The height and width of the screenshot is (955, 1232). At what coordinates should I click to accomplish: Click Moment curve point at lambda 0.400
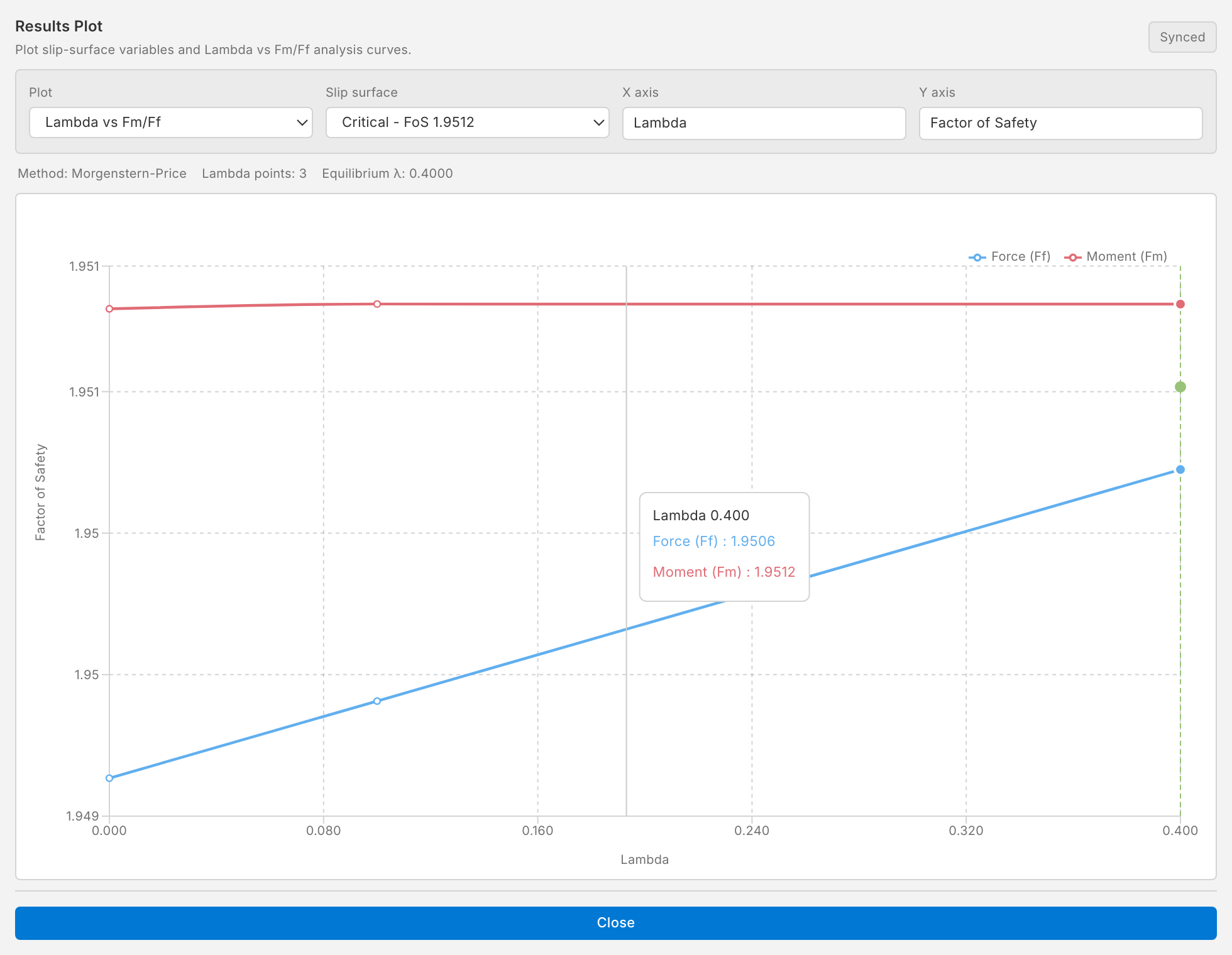click(1180, 304)
